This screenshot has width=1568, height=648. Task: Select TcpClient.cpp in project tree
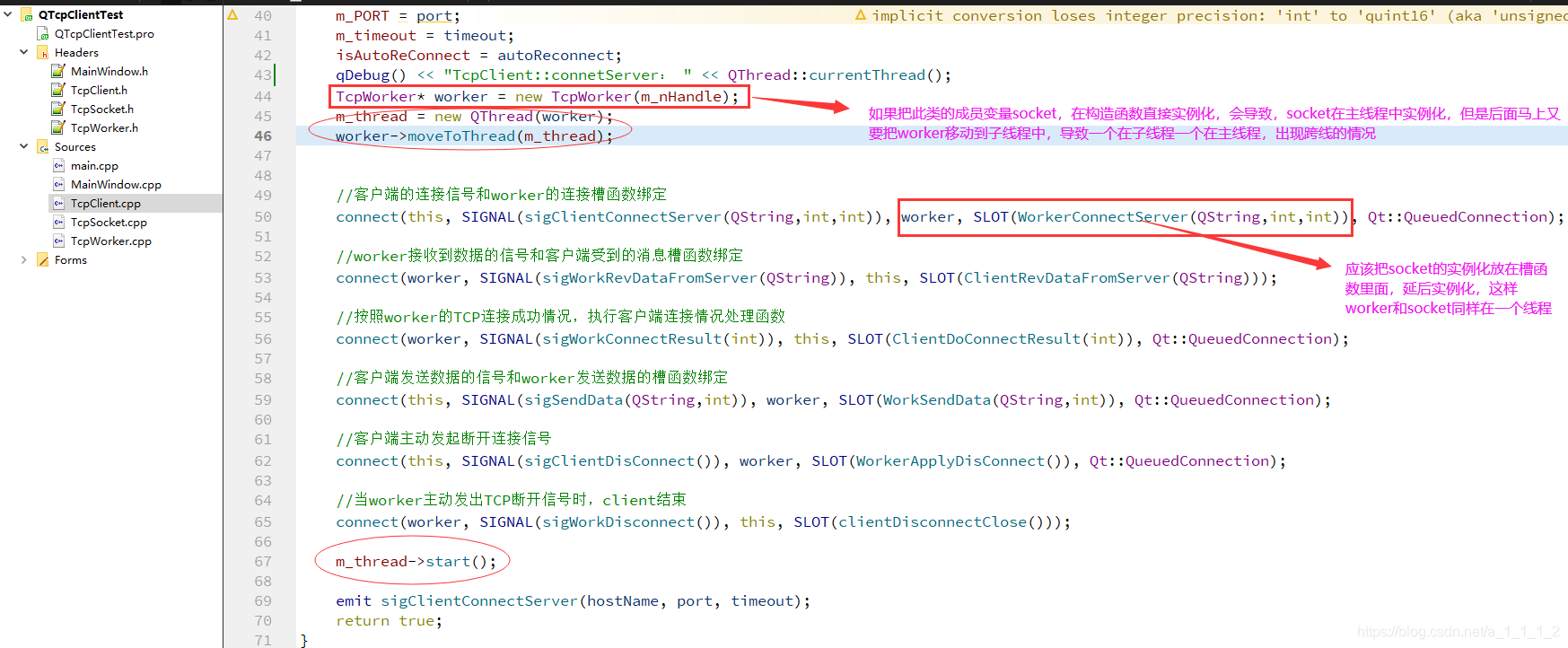point(106,203)
